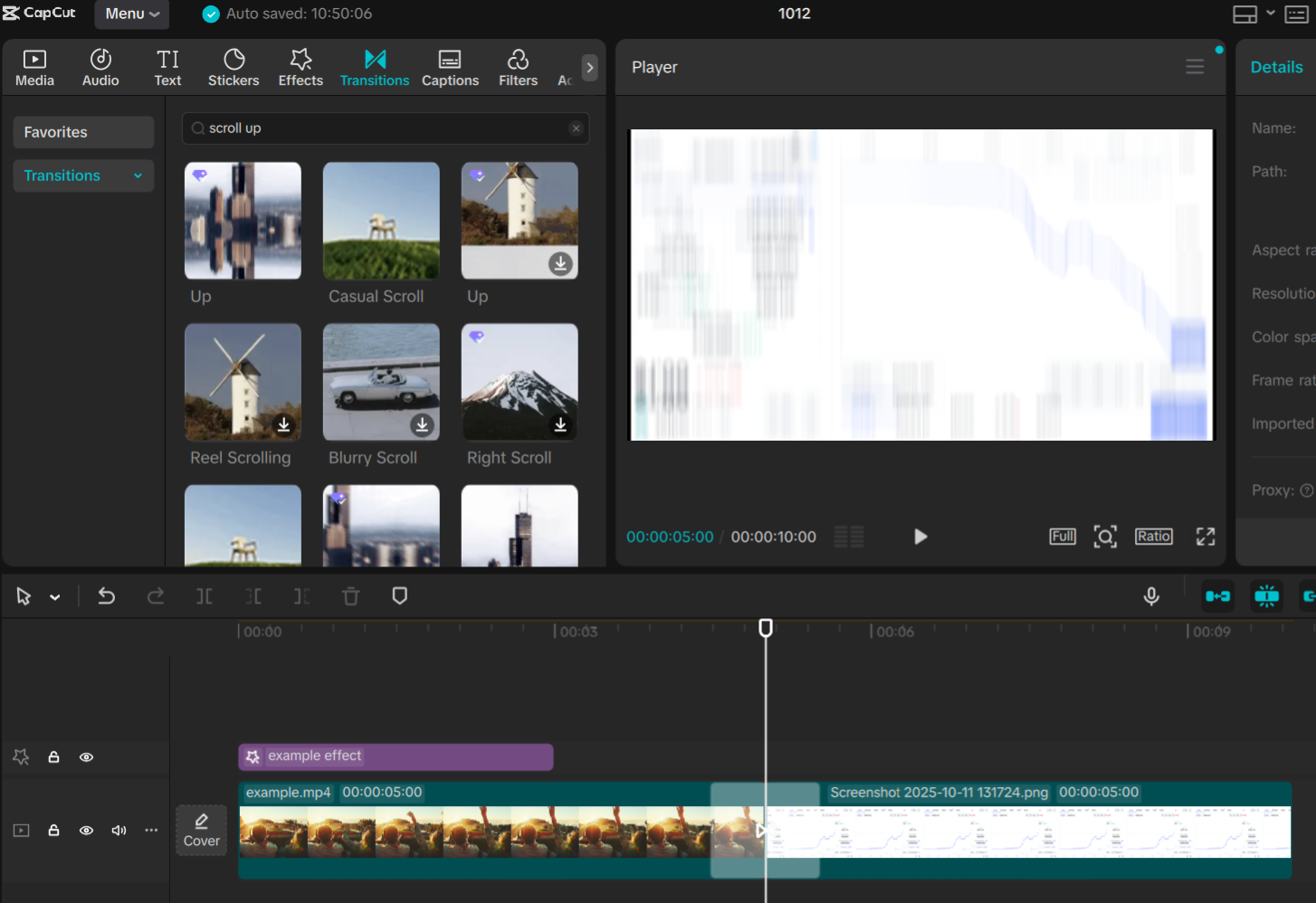The width and height of the screenshot is (1316, 903).
Task: Toggle visibility of the main video track
Action: (x=86, y=831)
